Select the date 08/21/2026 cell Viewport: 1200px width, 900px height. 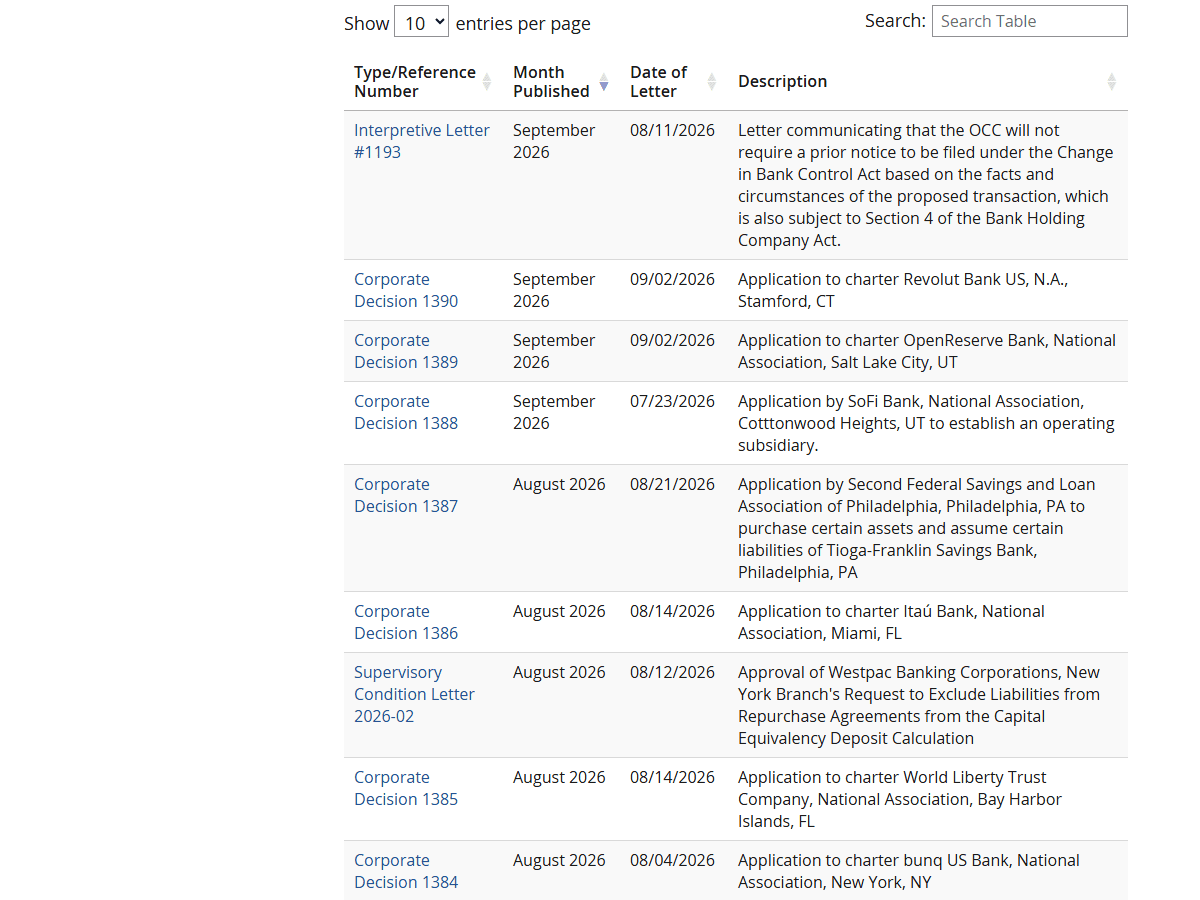[x=672, y=484]
